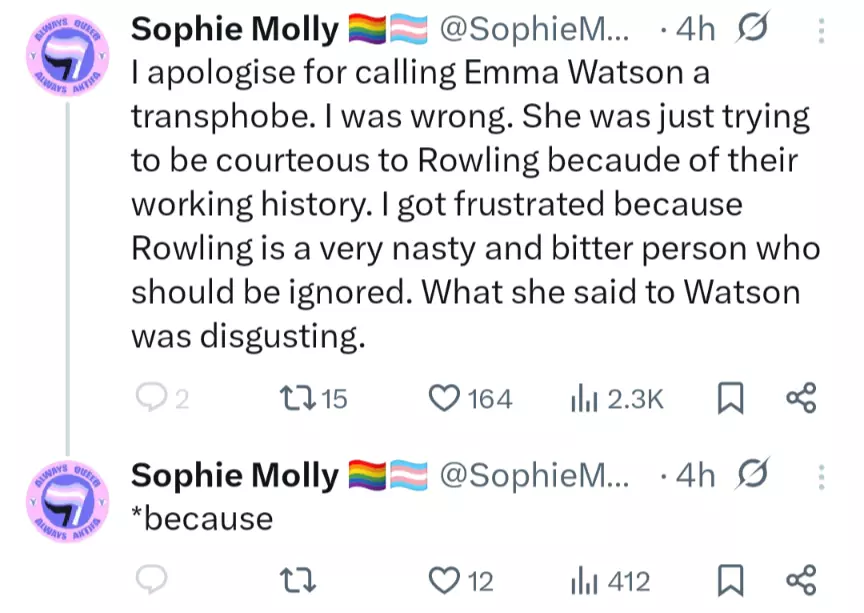Viewport: 864px width, 613px height.
Task: Share the first tweet via share icon
Action: (801, 397)
